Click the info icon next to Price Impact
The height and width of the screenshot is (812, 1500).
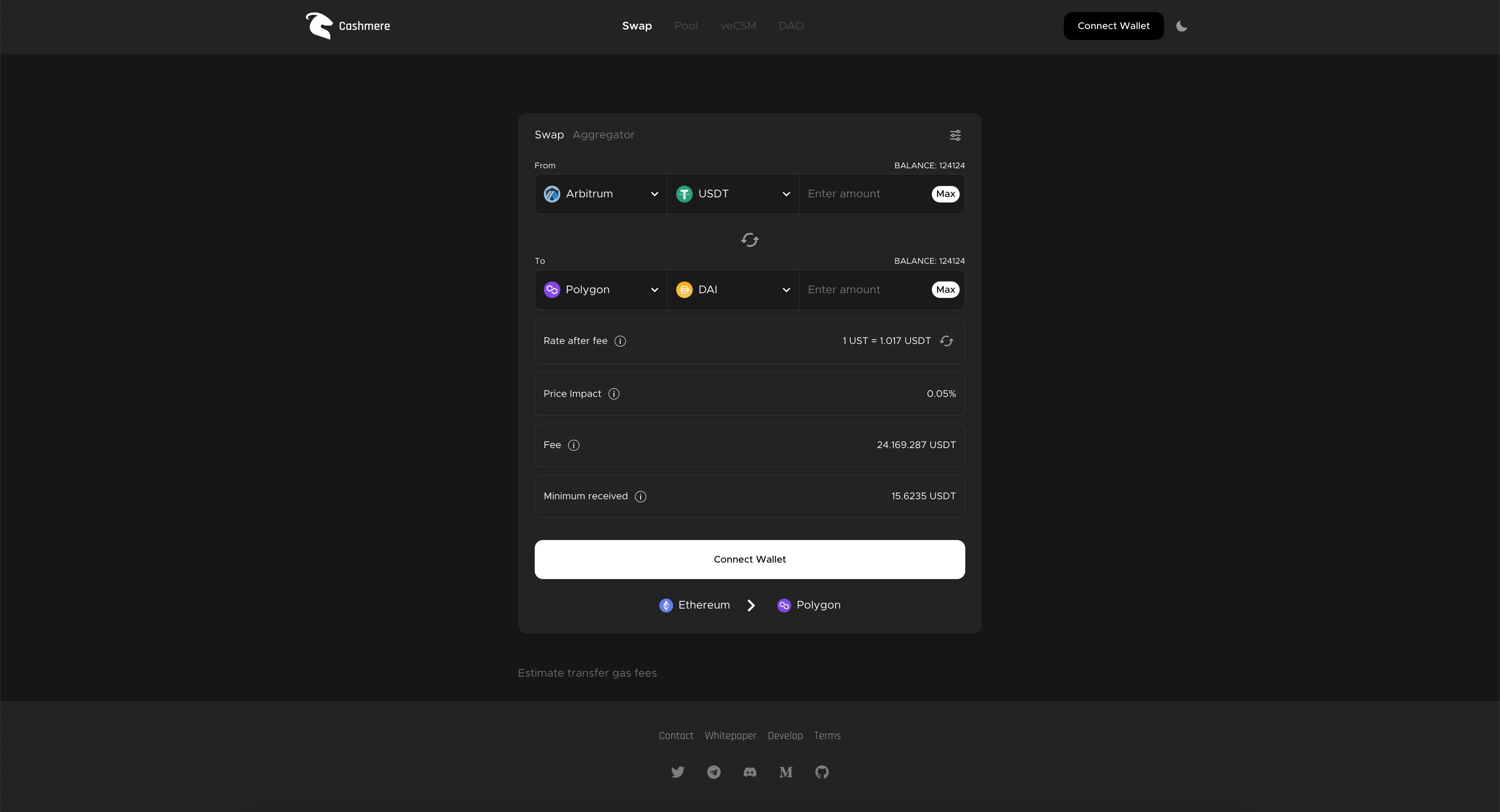[x=614, y=393]
